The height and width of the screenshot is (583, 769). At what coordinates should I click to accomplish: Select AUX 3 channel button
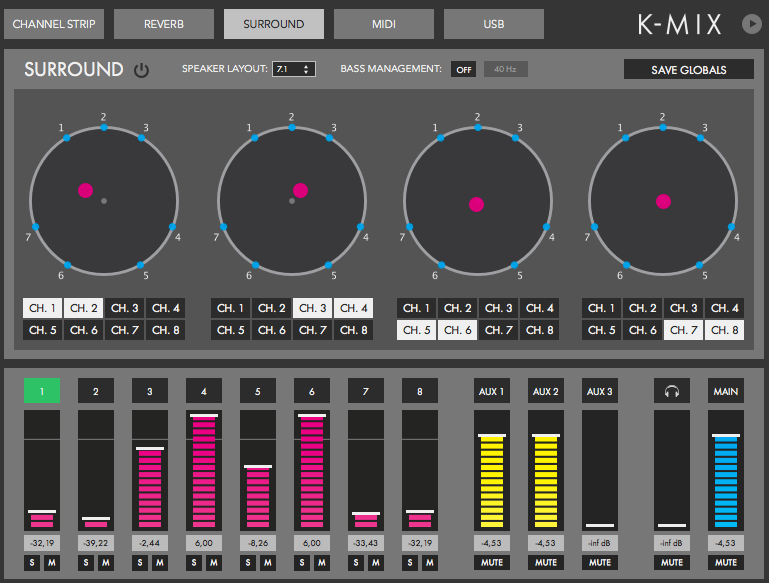coord(599,391)
